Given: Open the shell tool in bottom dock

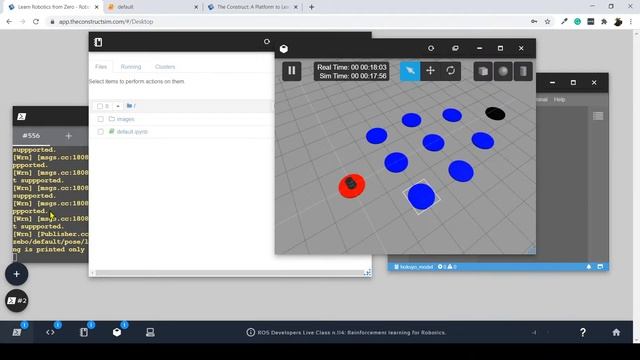Looking at the screenshot, I should click(17, 332).
